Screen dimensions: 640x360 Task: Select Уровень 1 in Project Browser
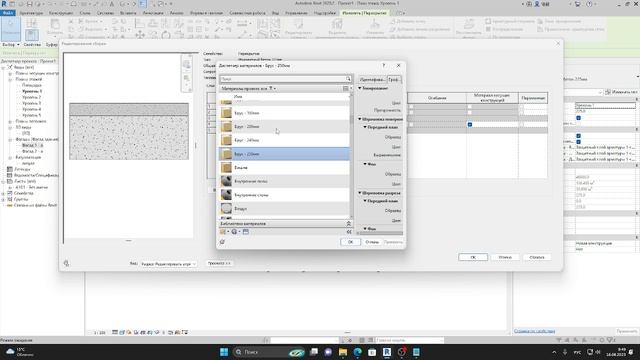pos(32,91)
